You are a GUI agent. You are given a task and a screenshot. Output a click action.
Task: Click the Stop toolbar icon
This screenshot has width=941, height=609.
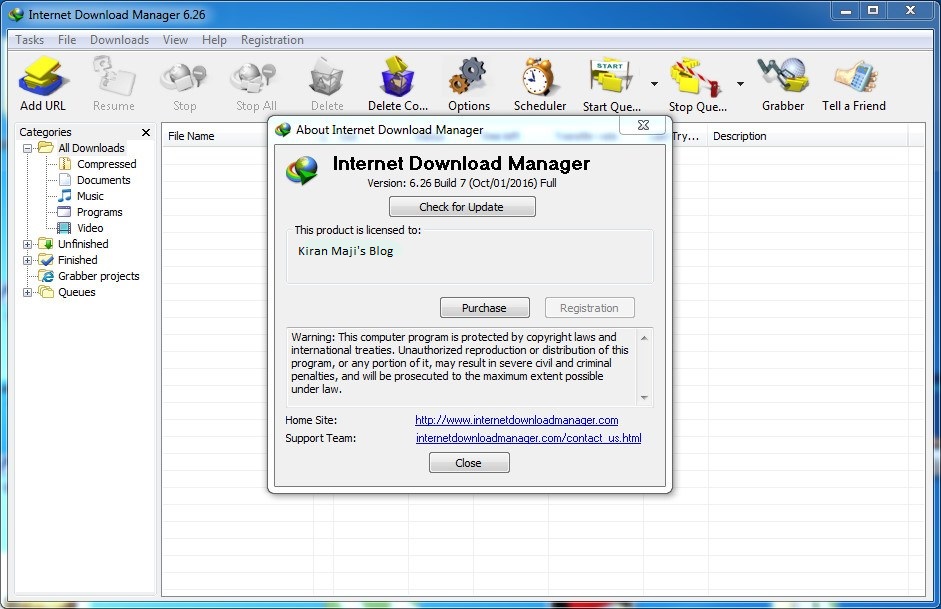(x=184, y=83)
